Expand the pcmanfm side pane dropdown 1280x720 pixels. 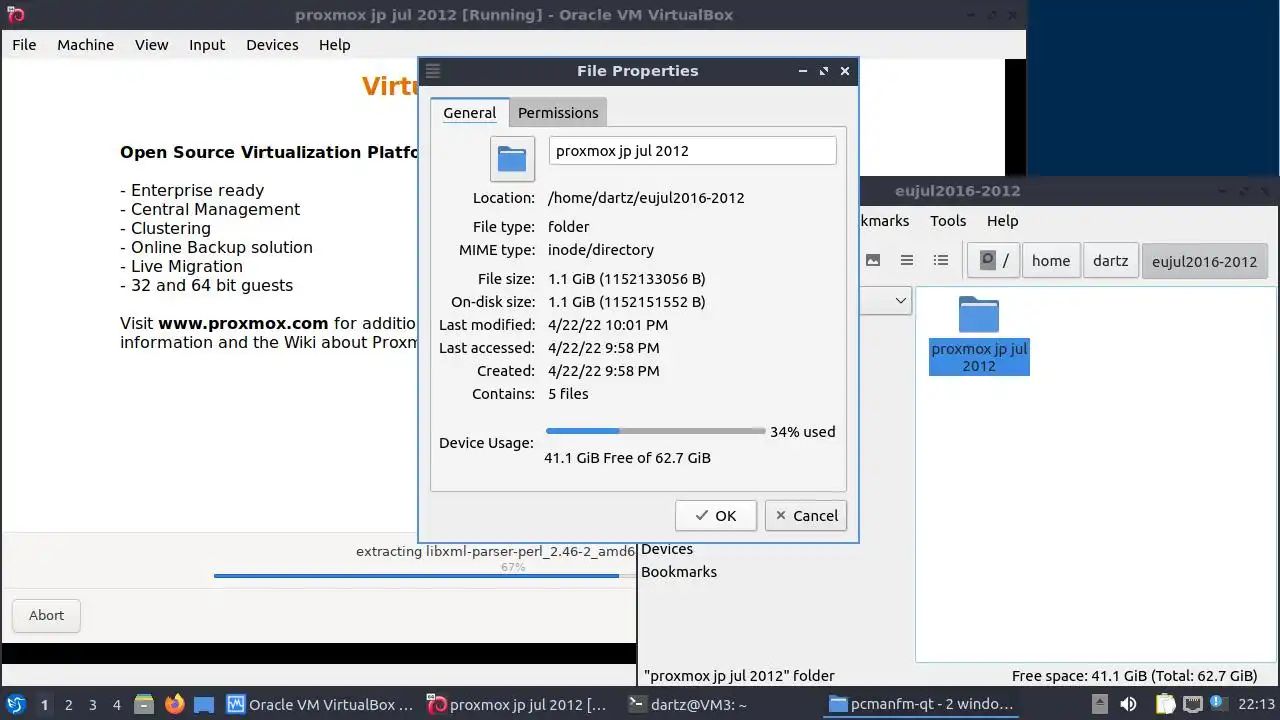pyautogui.click(x=900, y=300)
